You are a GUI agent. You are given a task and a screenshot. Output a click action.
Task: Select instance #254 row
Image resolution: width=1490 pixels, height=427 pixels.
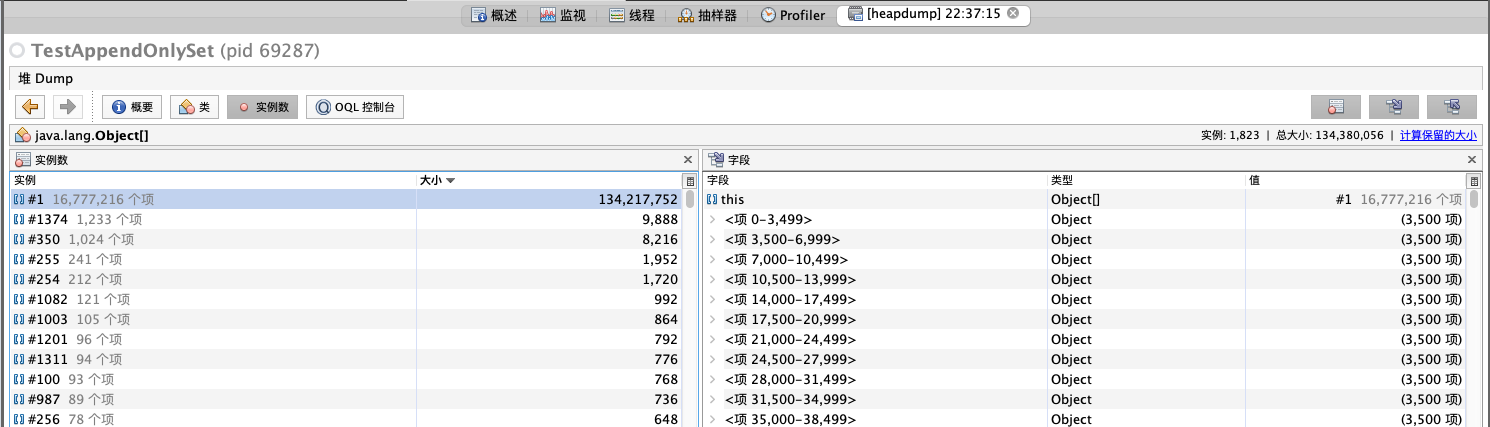pyautogui.click(x=346, y=279)
